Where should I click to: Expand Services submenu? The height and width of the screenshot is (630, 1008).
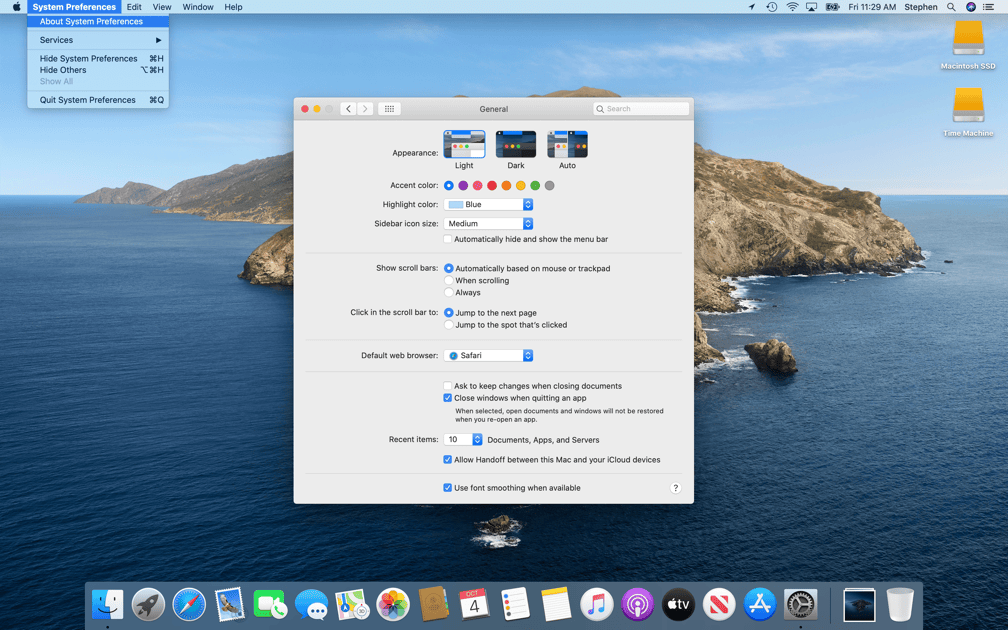click(98, 40)
